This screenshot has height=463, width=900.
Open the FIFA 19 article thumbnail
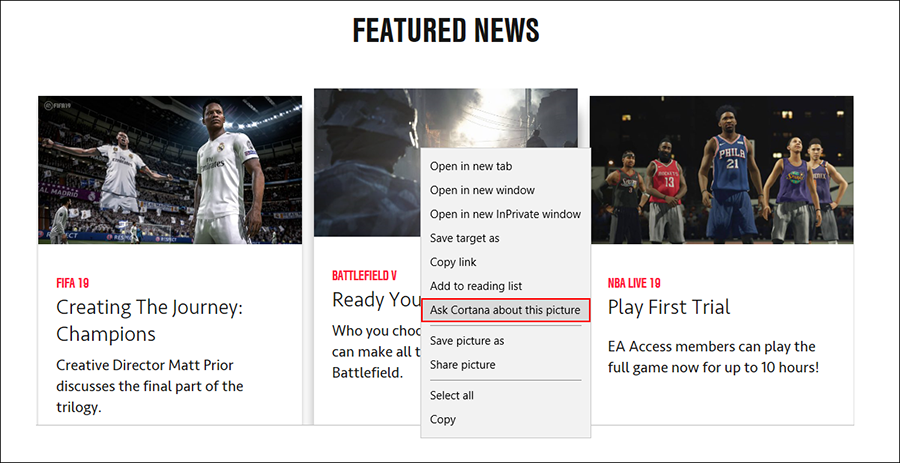coord(170,170)
